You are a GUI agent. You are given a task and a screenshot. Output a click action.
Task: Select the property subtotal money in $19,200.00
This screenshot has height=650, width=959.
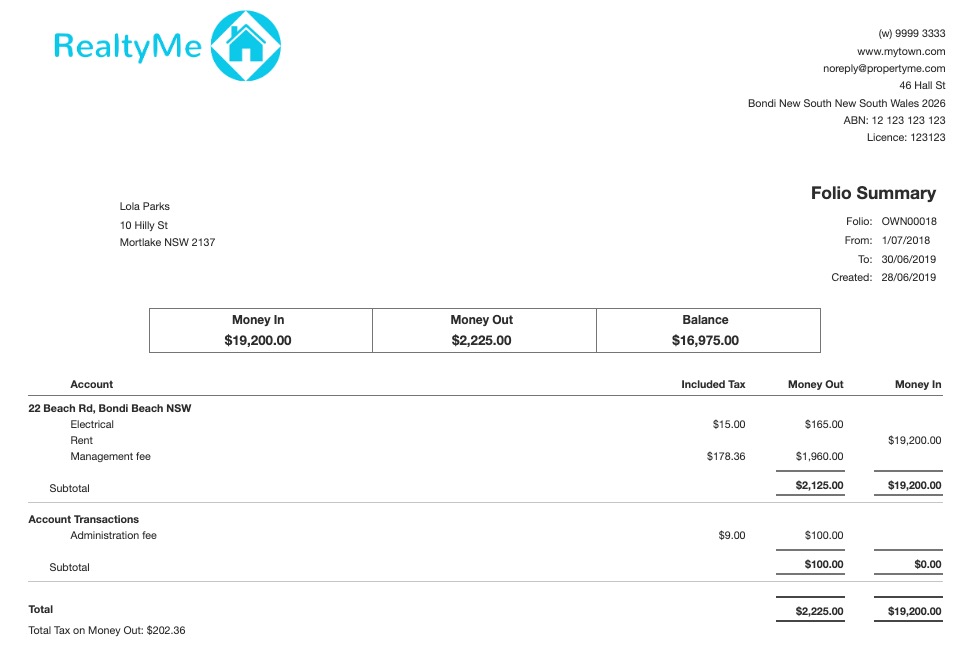point(914,486)
